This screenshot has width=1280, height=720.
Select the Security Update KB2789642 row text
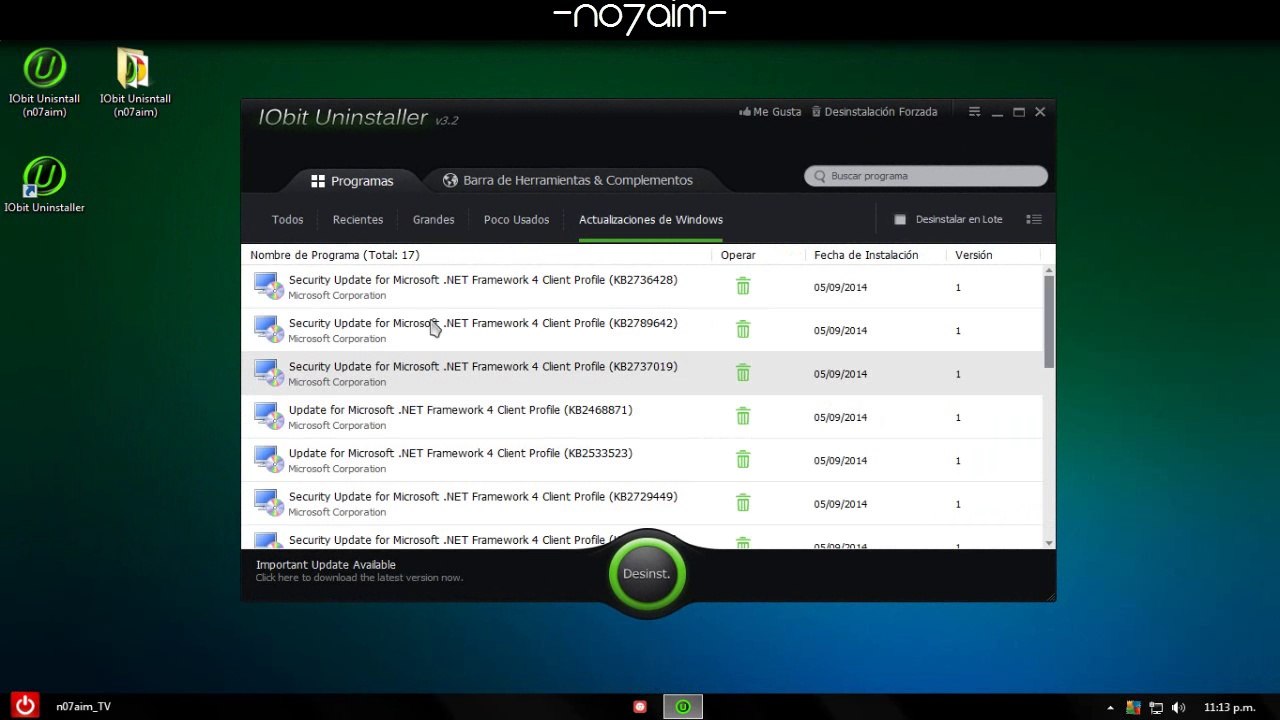tap(483, 323)
